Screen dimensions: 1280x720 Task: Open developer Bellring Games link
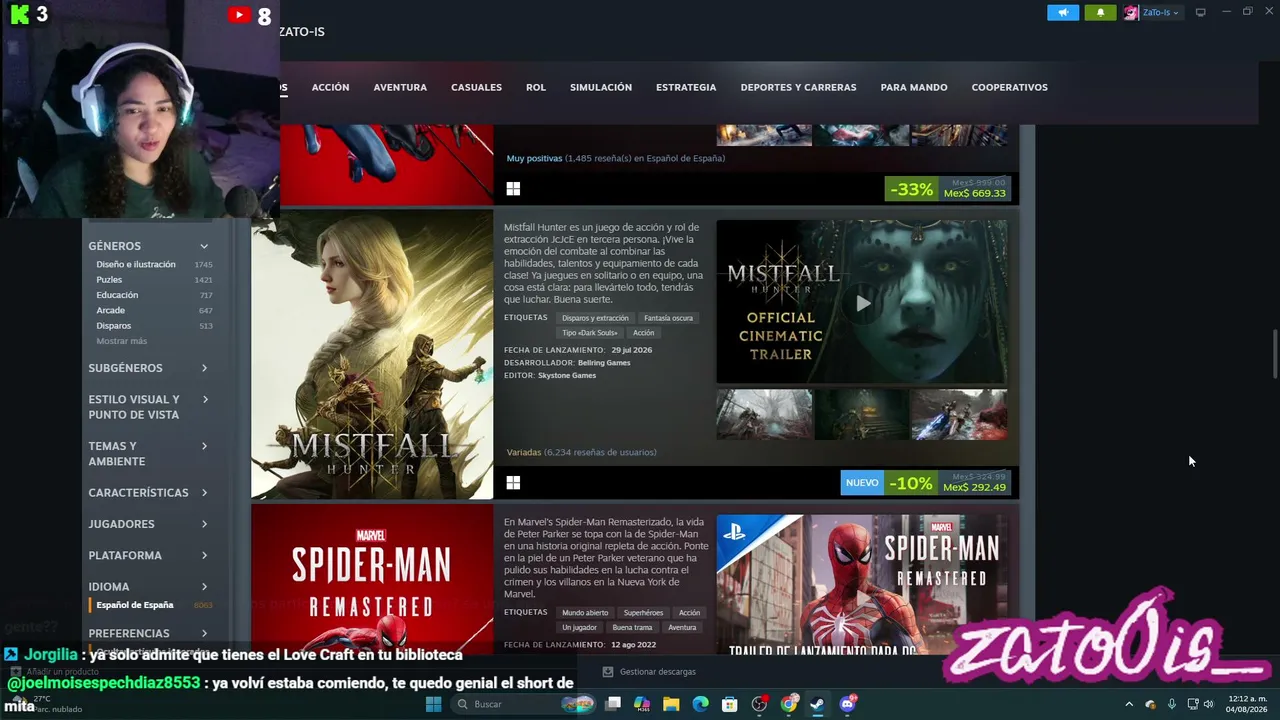(x=604, y=363)
